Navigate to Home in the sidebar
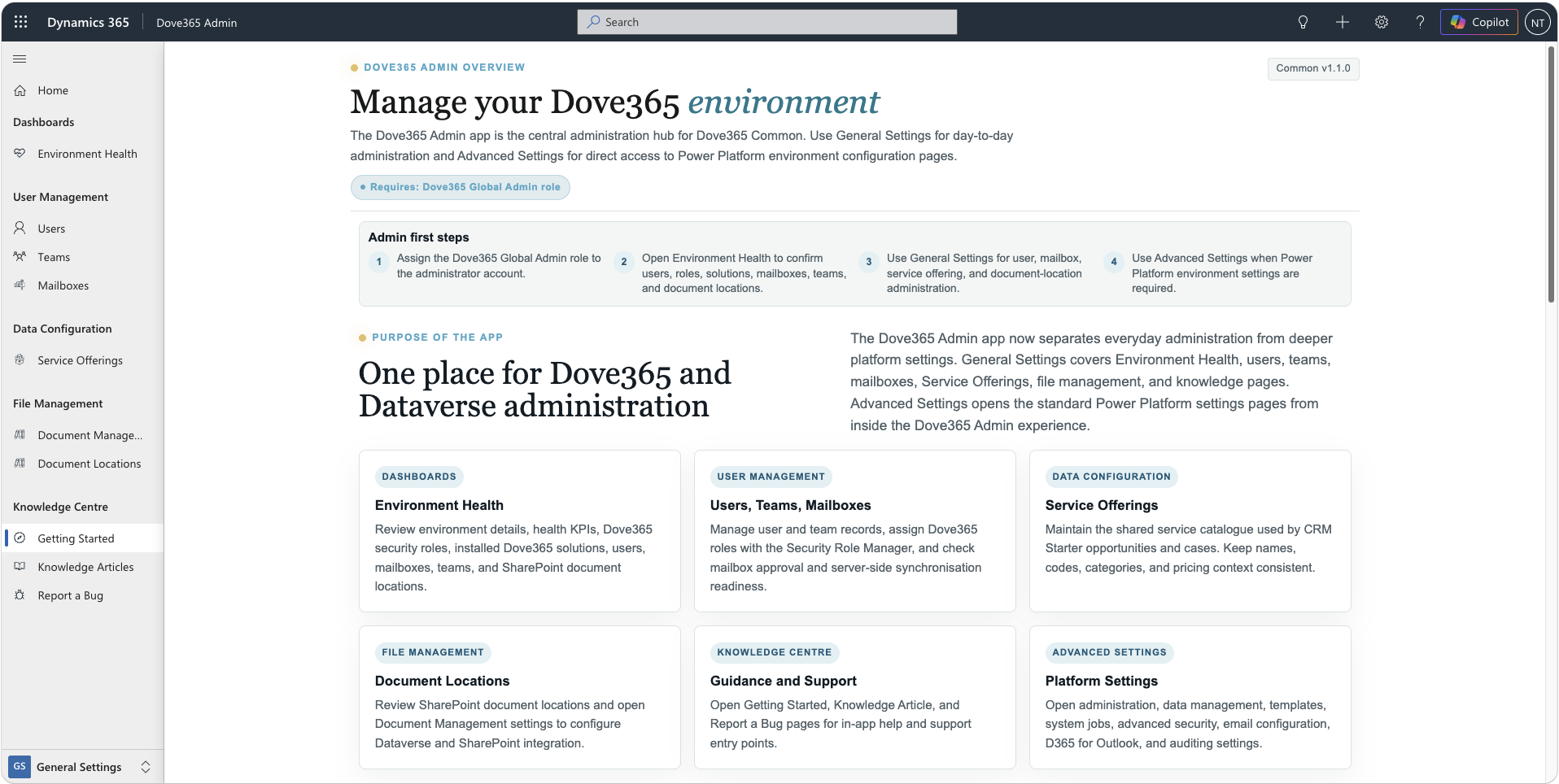This screenshot has width=1559, height=784. pyautogui.click(x=82, y=90)
